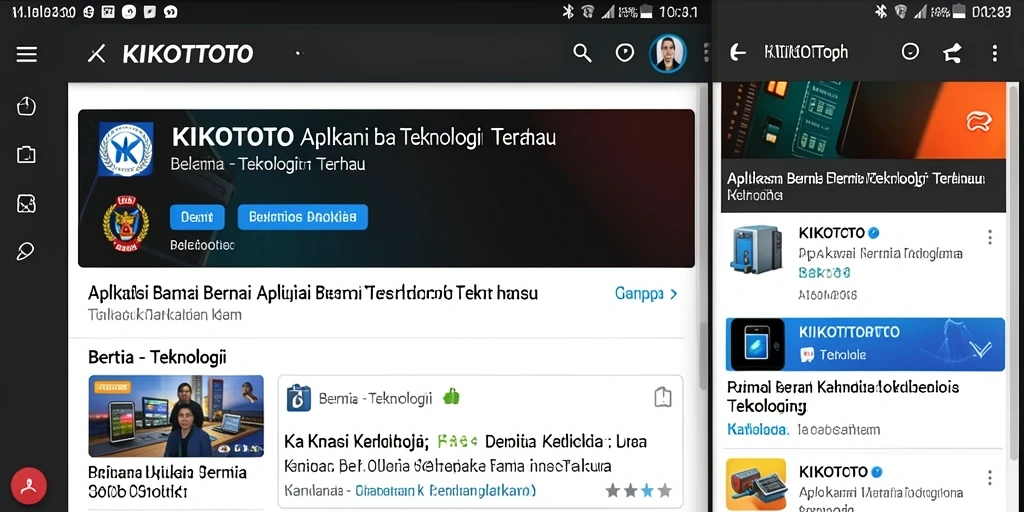Open options for bottom KIKOTCTO list item
This screenshot has width=1024, height=512.
990,477
